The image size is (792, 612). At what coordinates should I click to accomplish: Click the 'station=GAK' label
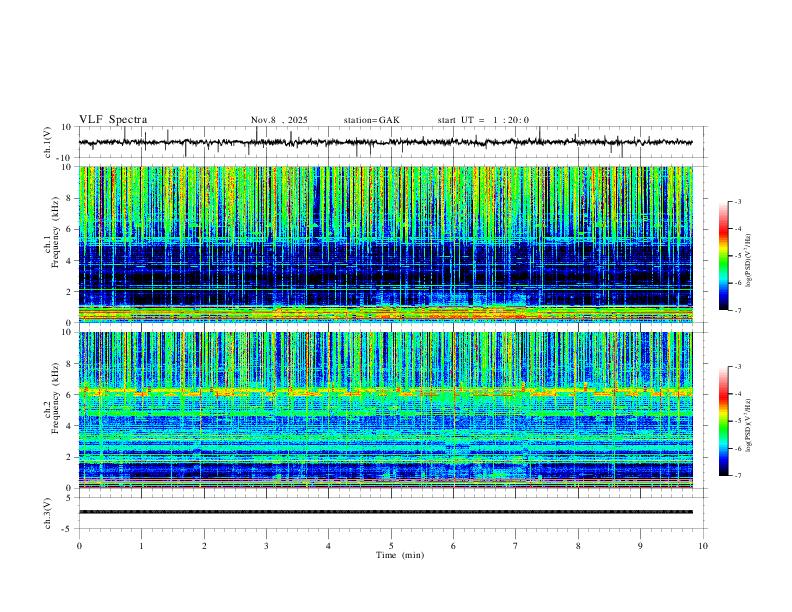pos(371,120)
